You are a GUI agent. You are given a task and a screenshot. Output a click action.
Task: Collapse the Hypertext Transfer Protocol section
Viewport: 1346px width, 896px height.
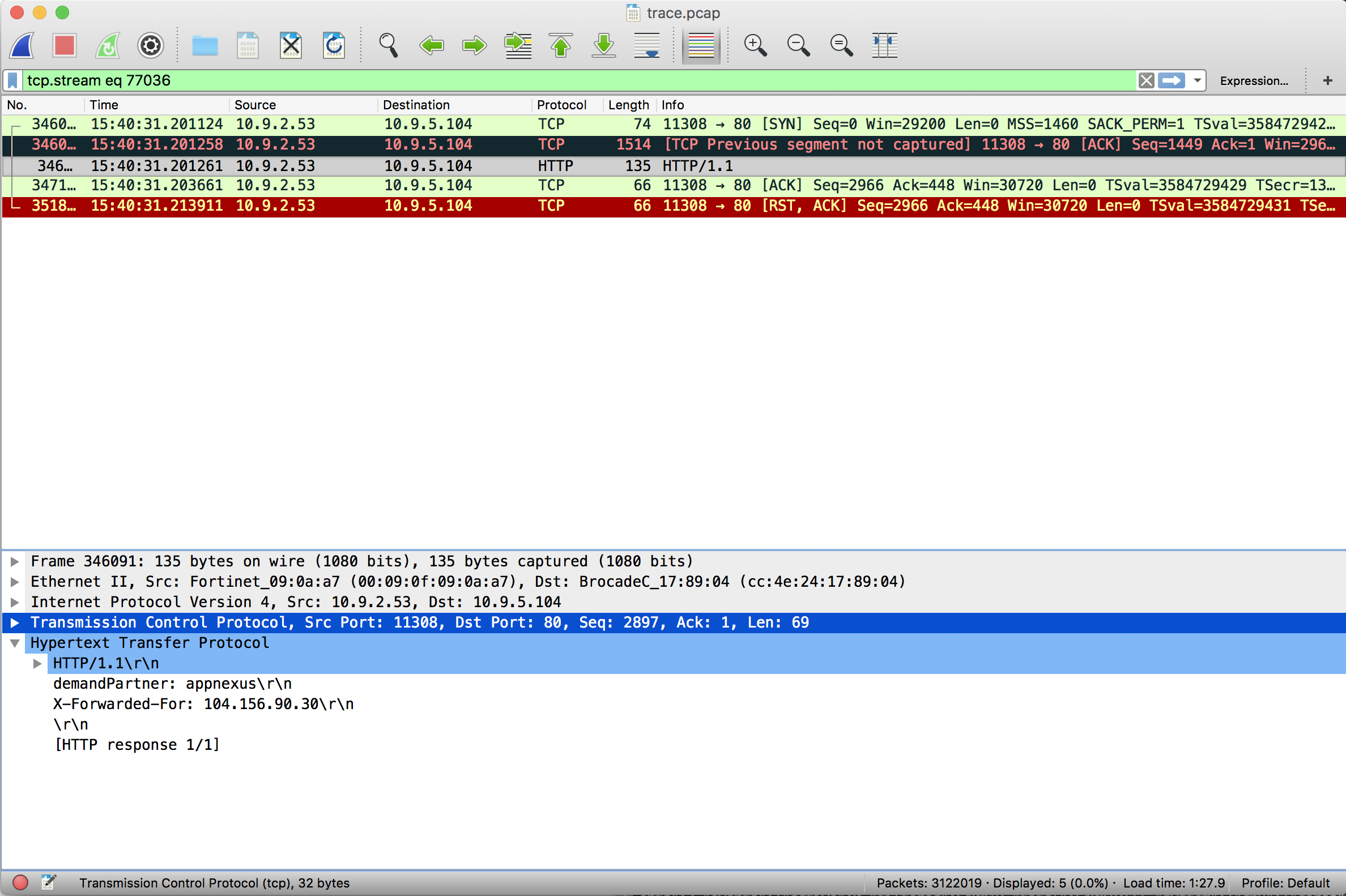coord(15,643)
